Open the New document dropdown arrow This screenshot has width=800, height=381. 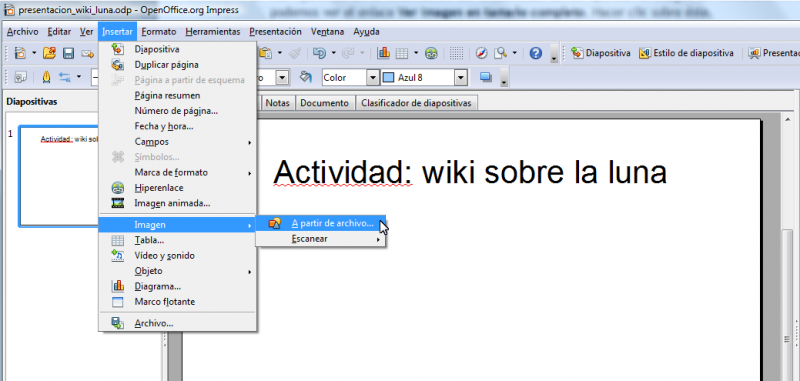coord(34,53)
